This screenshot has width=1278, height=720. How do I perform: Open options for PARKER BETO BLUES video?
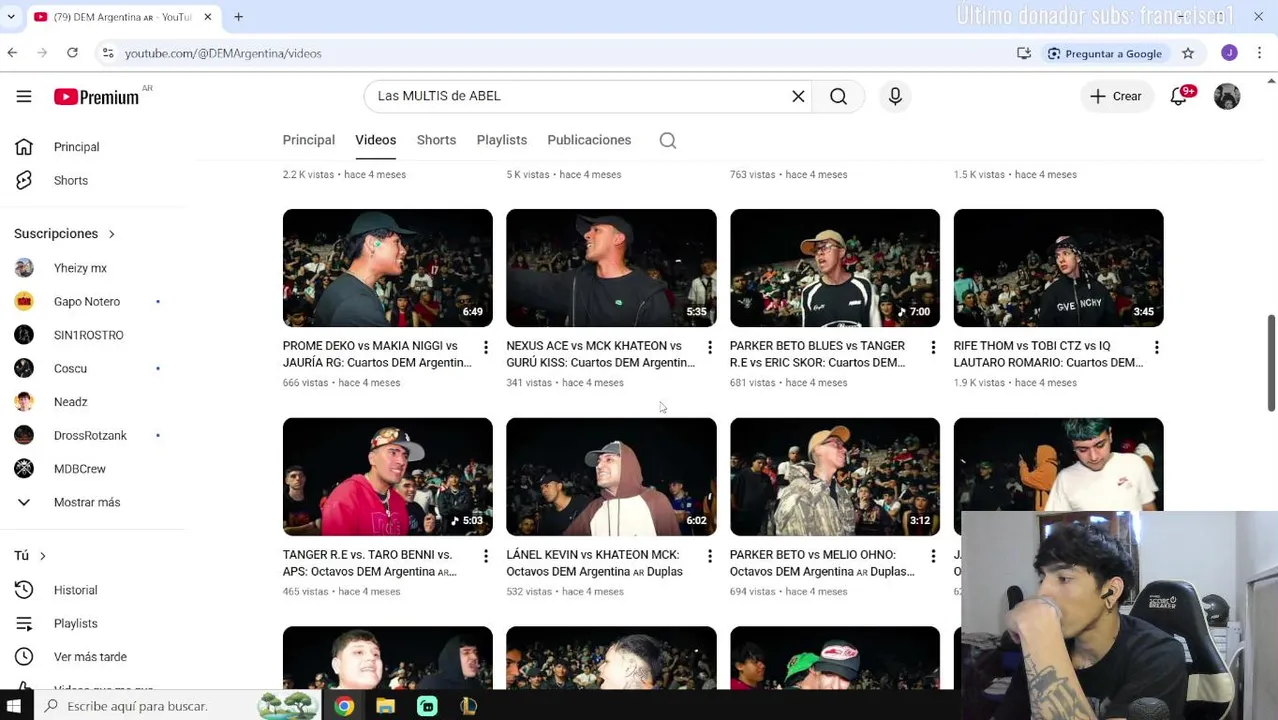[x=933, y=347]
